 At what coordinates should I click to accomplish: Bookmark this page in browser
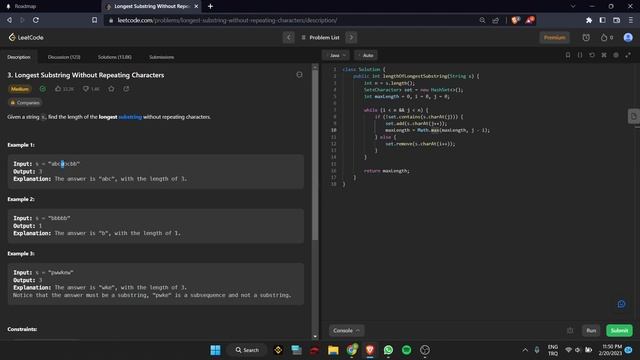coord(94,20)
